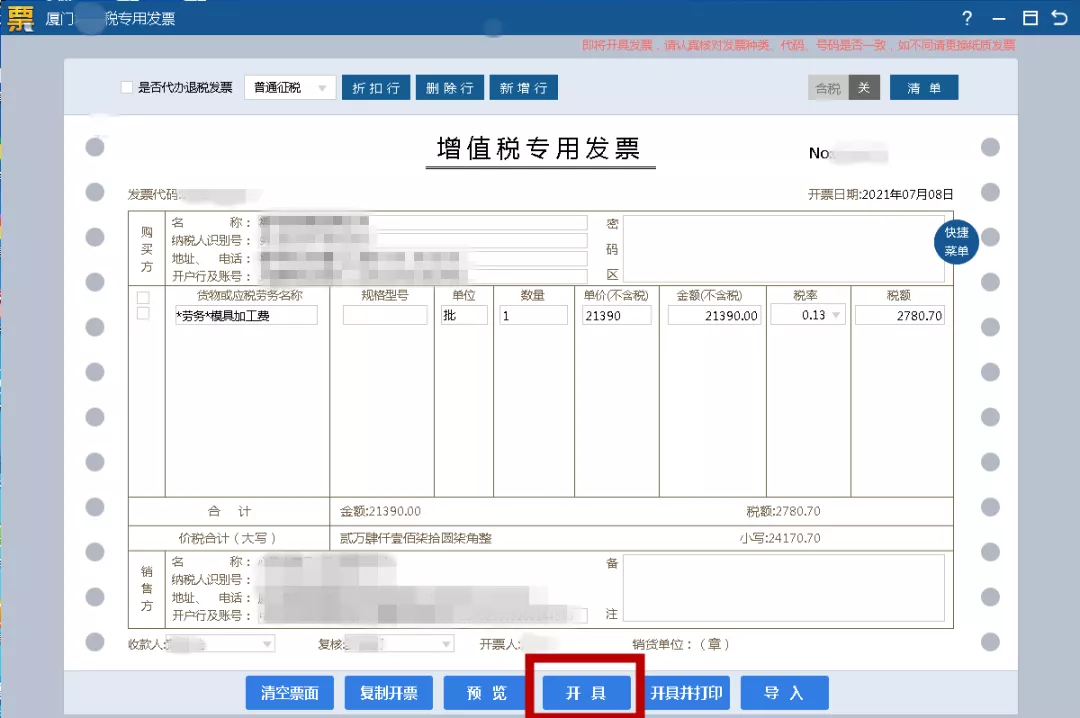Open the 清单 list button
This screenshot has height=718, width=1080.
click(923, 87)
